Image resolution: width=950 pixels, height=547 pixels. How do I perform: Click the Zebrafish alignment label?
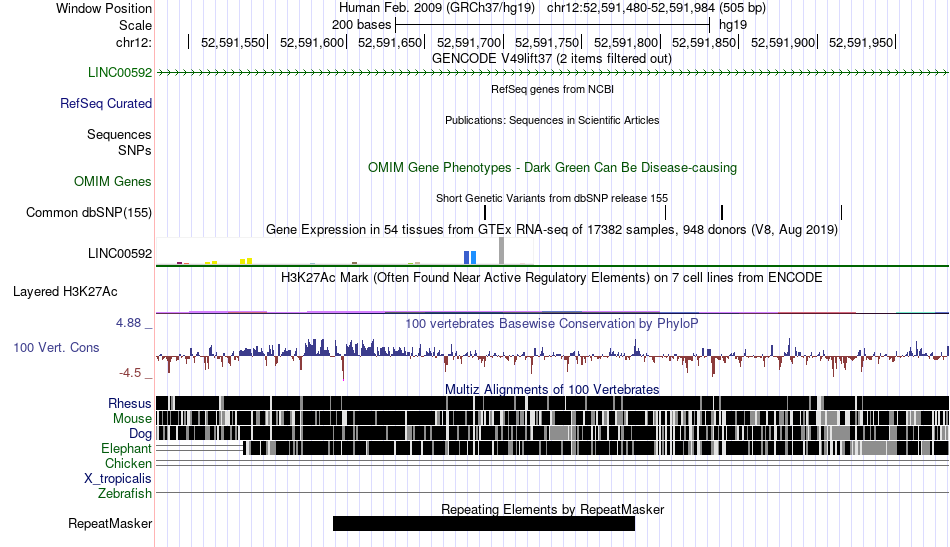coord(125,494)
